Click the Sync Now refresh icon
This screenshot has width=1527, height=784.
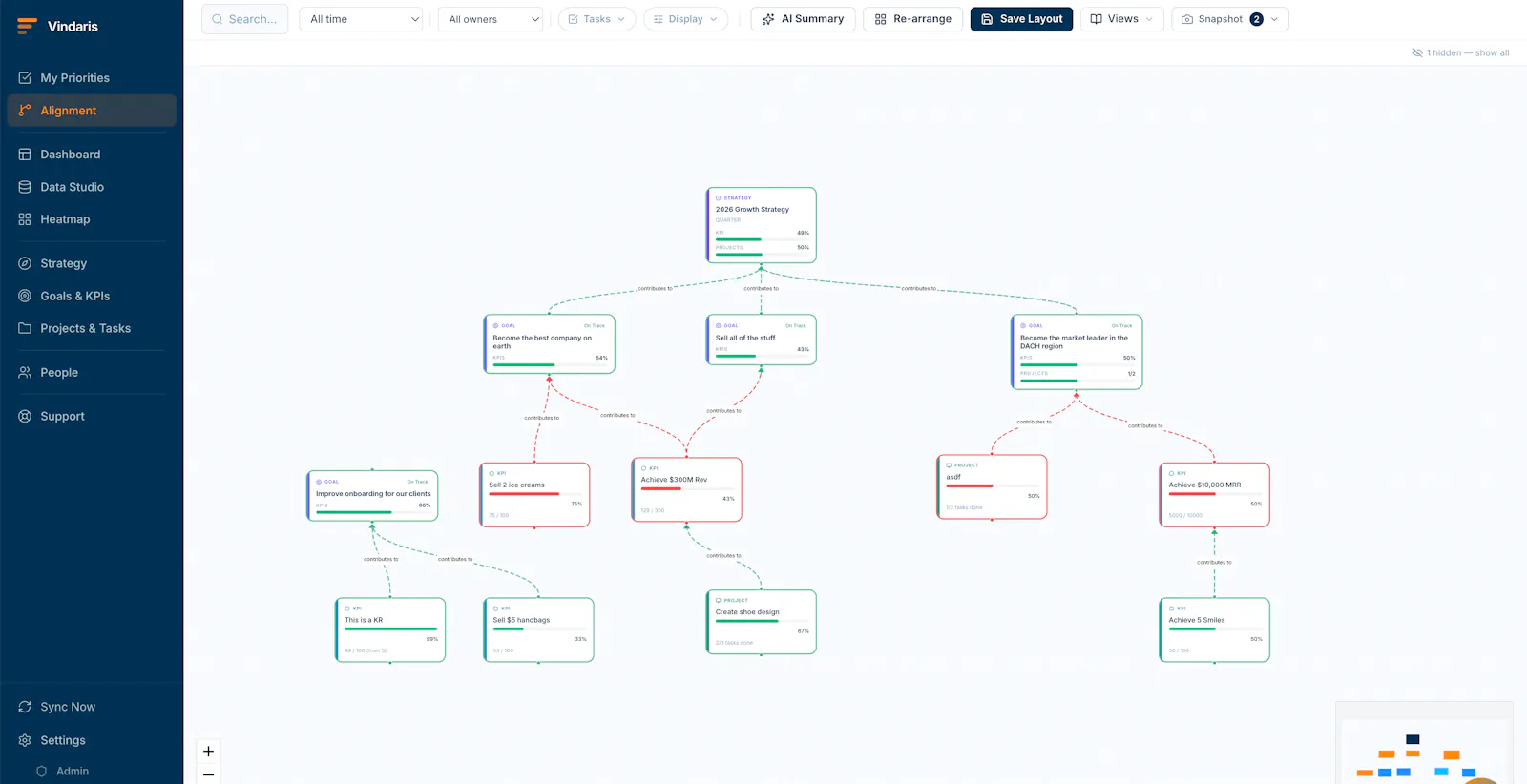(x=25, y=707)
